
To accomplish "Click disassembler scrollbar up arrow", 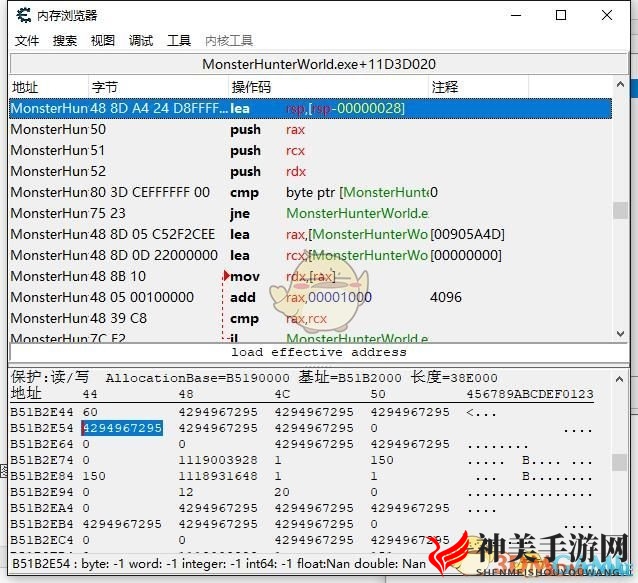I will [620, 85].
